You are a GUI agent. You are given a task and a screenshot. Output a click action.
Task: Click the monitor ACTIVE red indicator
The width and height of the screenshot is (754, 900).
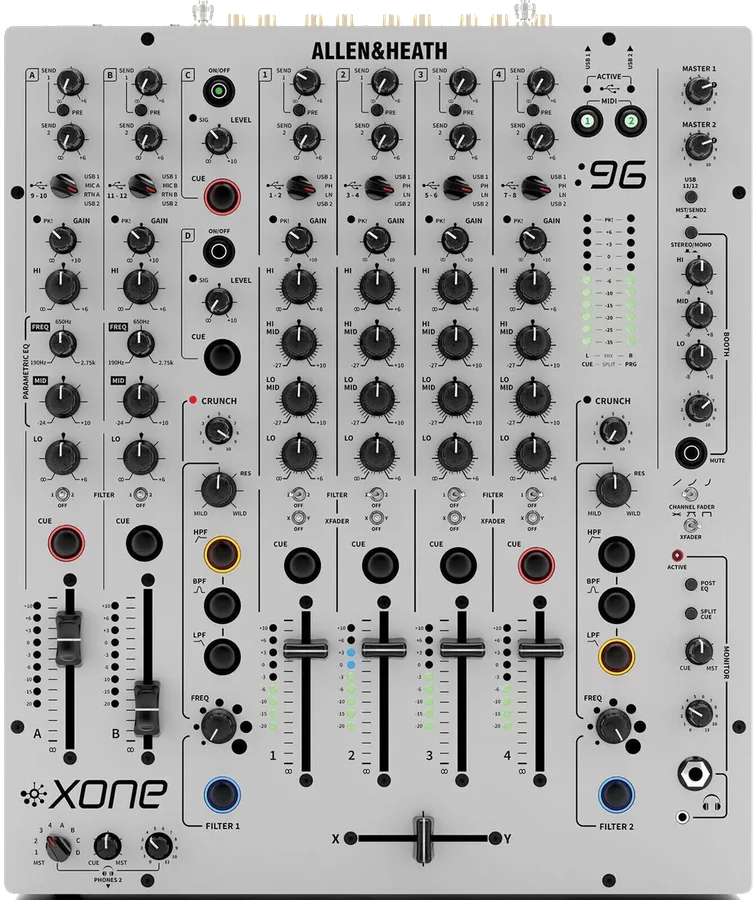click(x=678, y=556)
